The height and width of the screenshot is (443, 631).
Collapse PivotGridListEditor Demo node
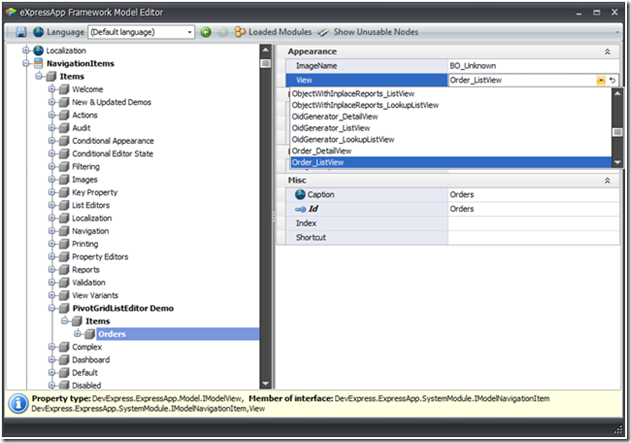[x=52, y=308]
